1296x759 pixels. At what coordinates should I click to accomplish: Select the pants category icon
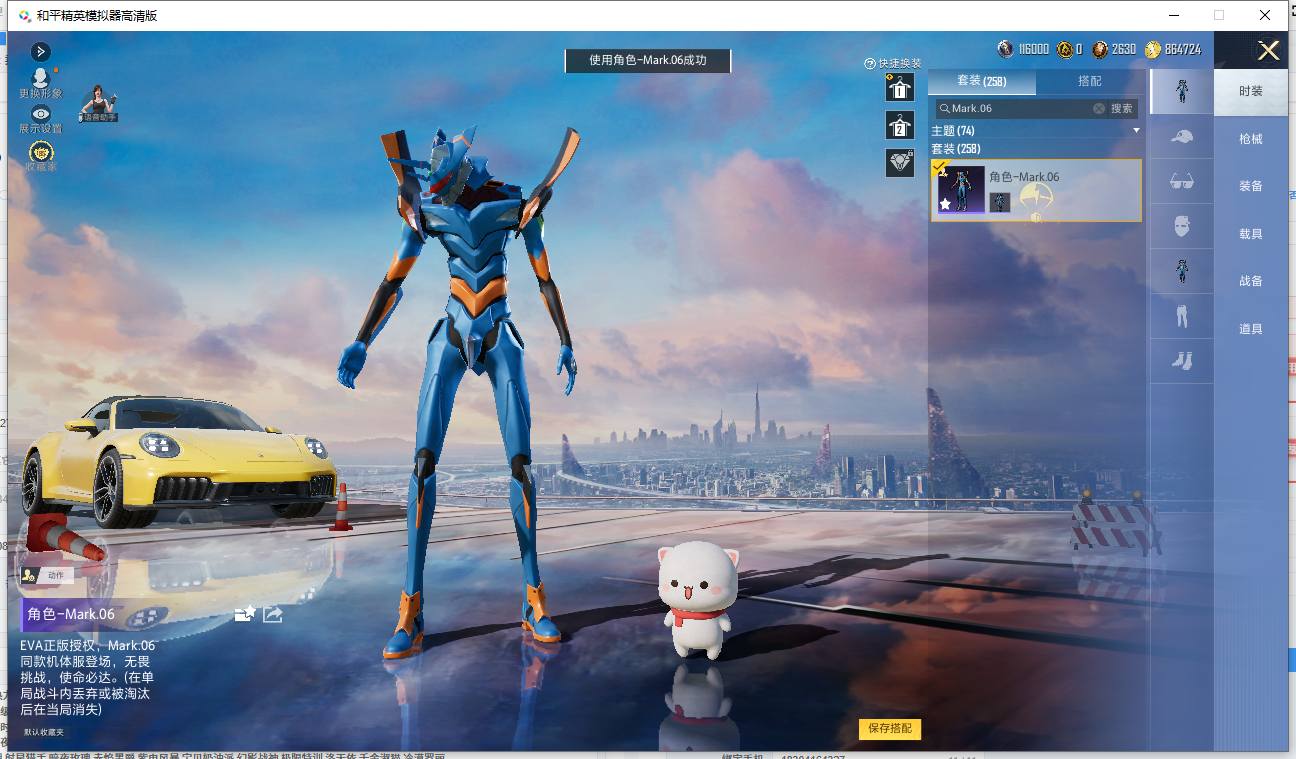pos(1181,317)
